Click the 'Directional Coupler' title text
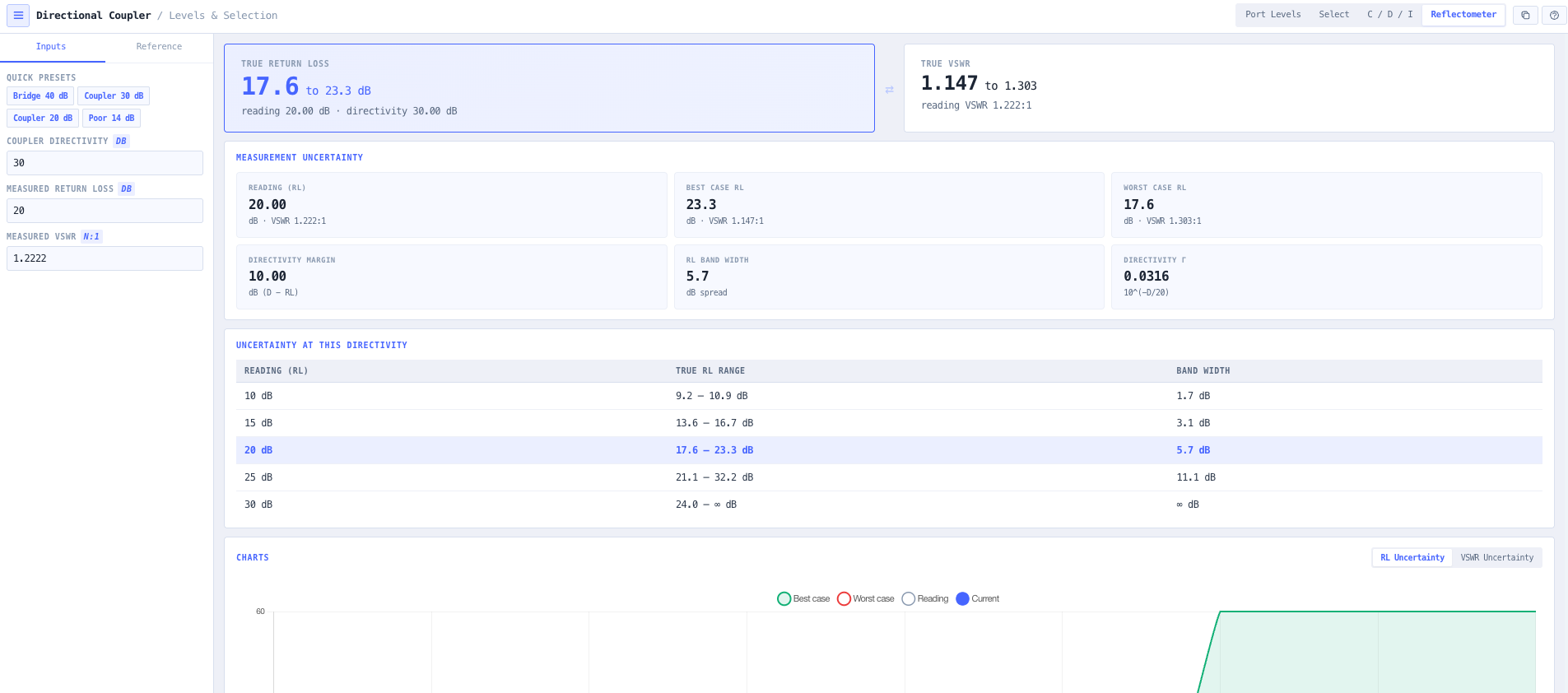Image resolution: width=1568 pixels, height=693 pixels. click(94, 16)
